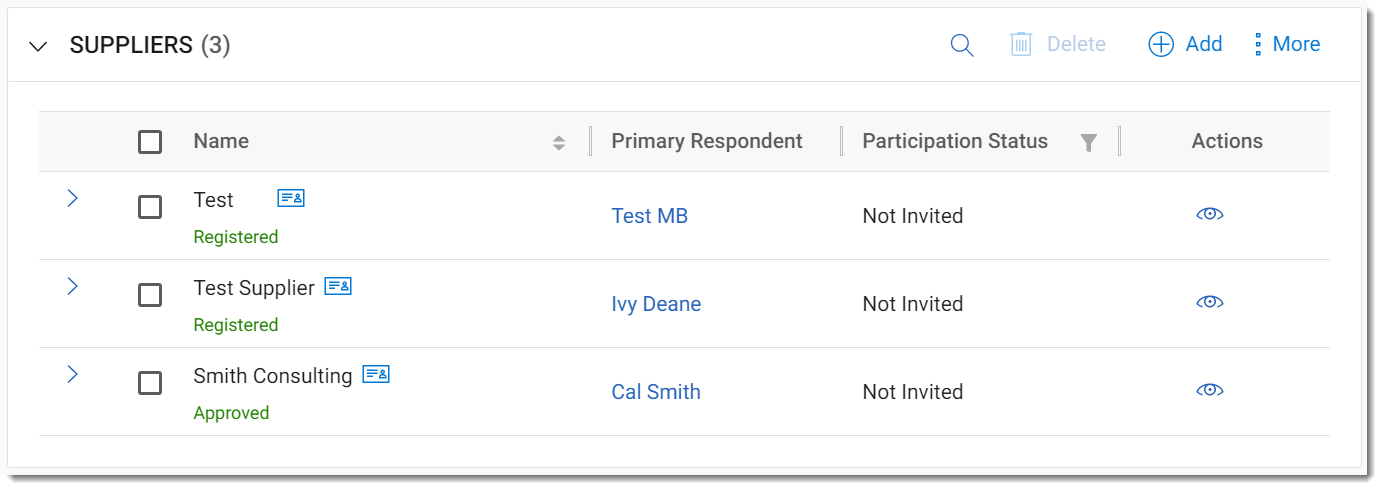The height and width of the screenshot is (490, 1382).
Task: Check the box for Test supplier row
Action: (150, 295)
